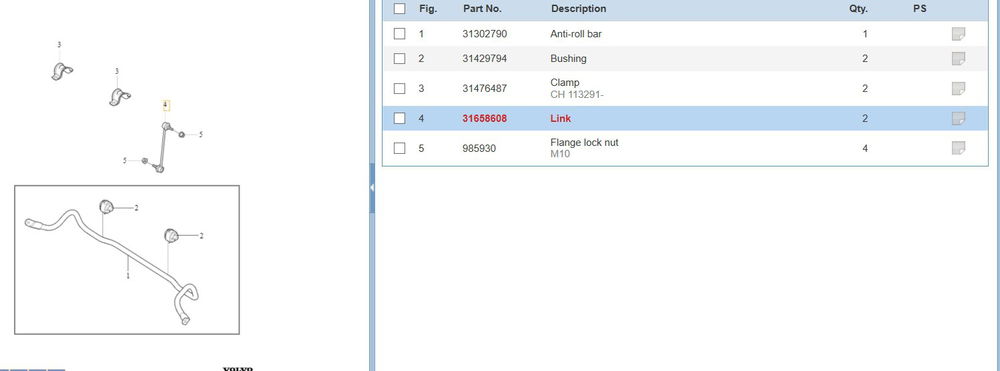
Task: Open part number 31658608 link
Action: (485, 119)
